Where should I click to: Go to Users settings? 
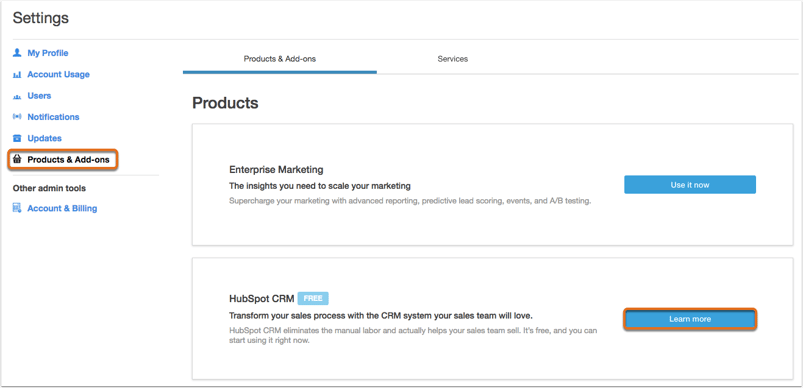click(39, 96)
